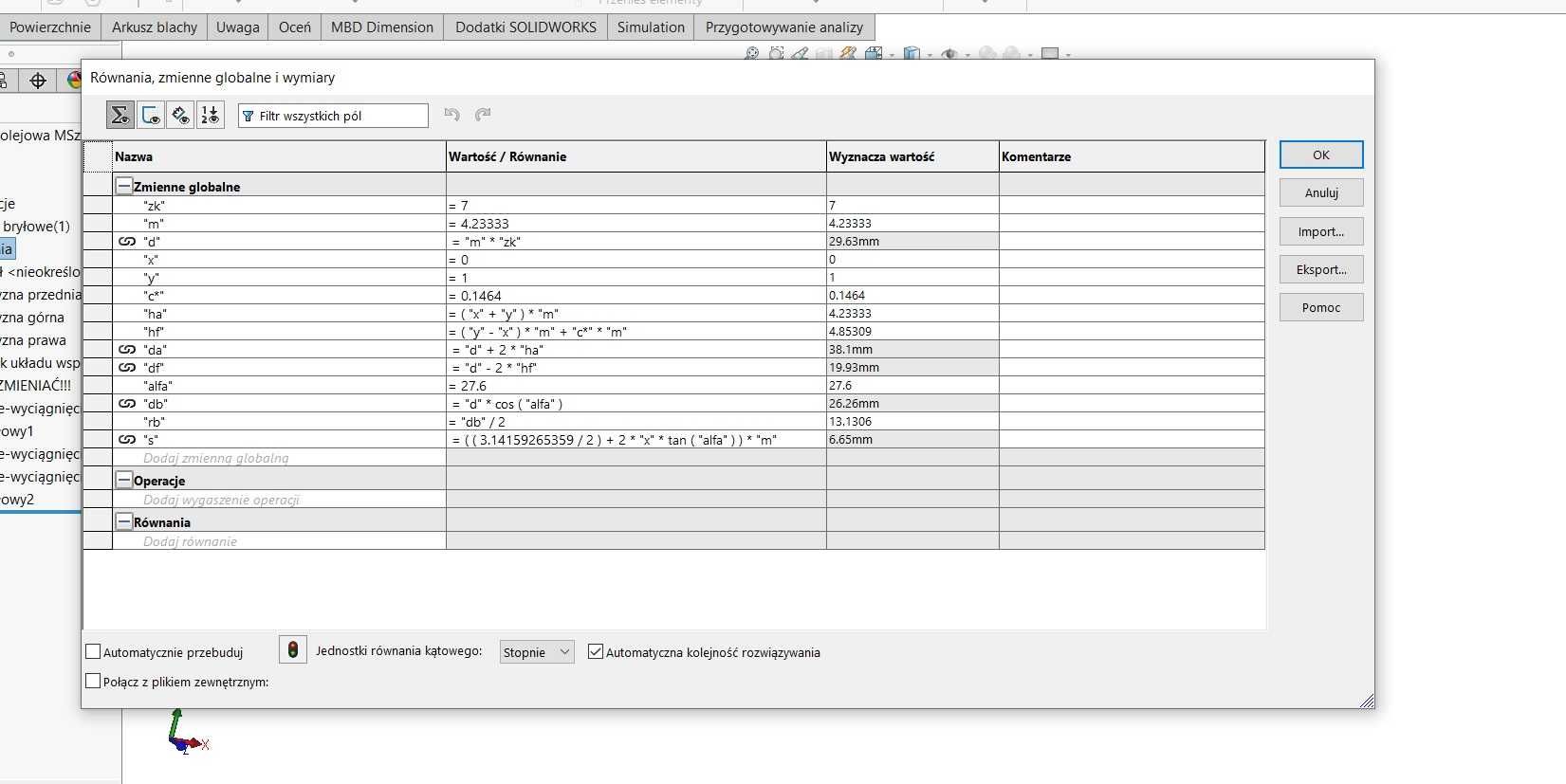Open the MBD Dimension tab

point(382,27)
